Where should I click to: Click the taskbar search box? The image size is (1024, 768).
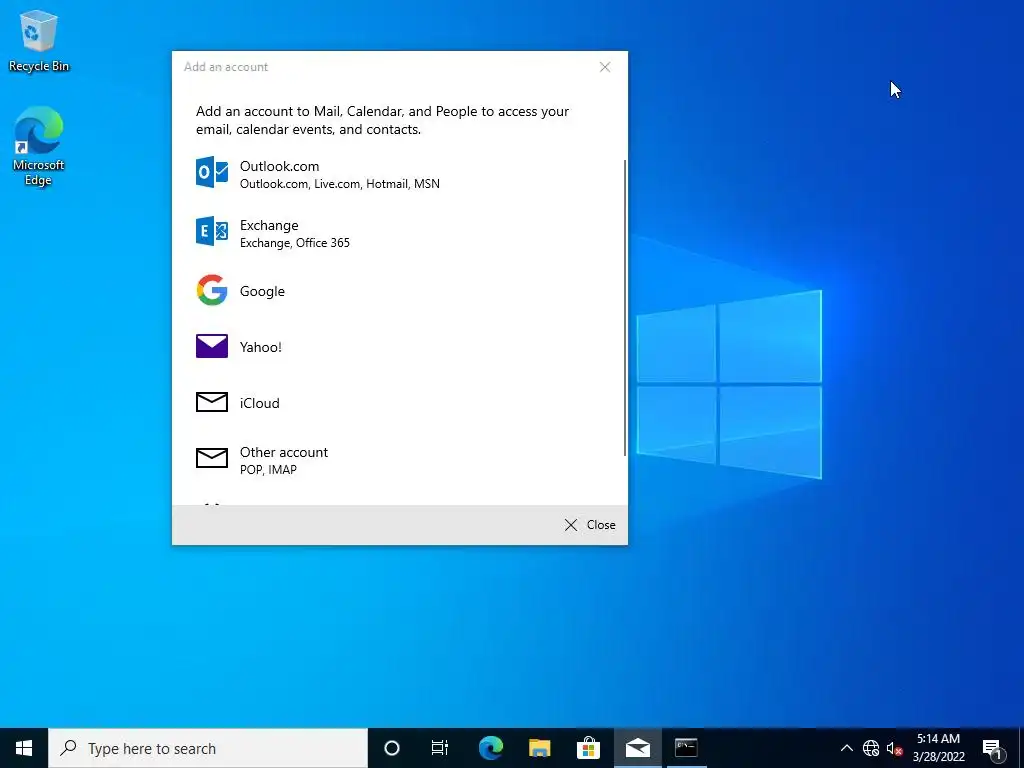(x=208, y=748)
